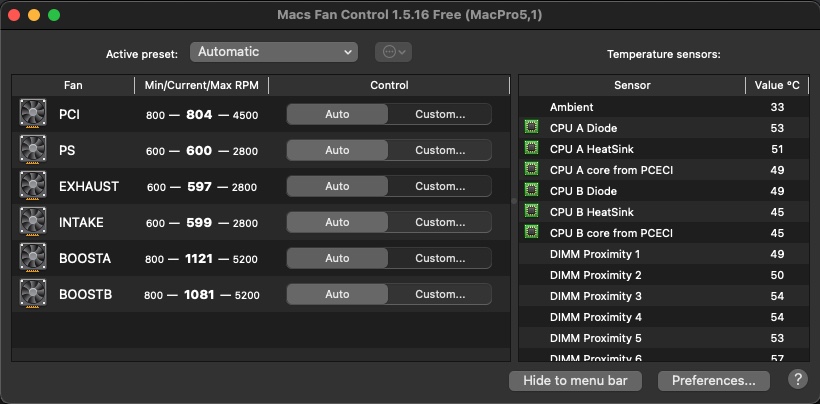Click the help question mark button
The height and width of the screenshot is (404, 820).
pos(797,379)
